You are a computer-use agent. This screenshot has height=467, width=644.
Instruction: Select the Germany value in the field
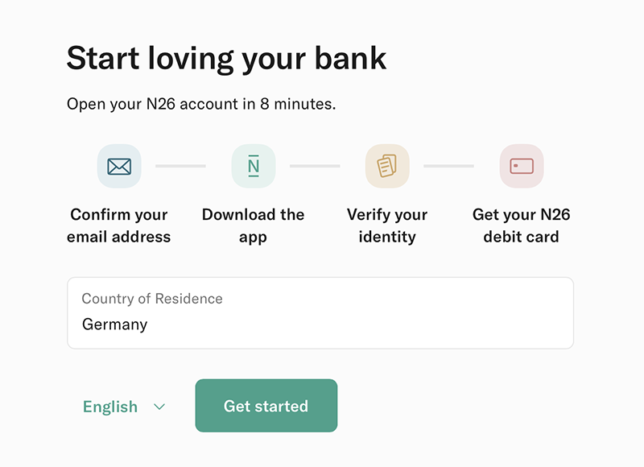pos(115,324)
